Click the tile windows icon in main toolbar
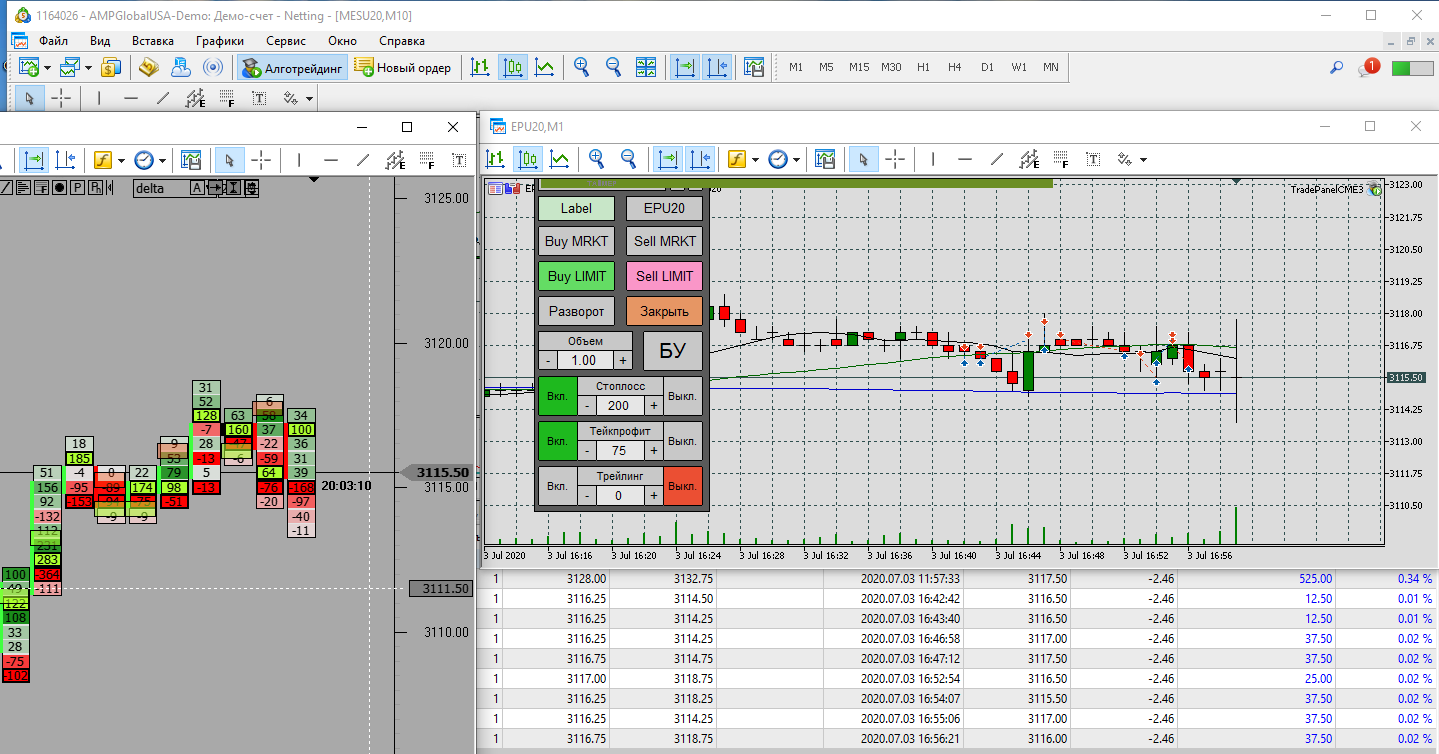1439x754 pixels. 646,68
